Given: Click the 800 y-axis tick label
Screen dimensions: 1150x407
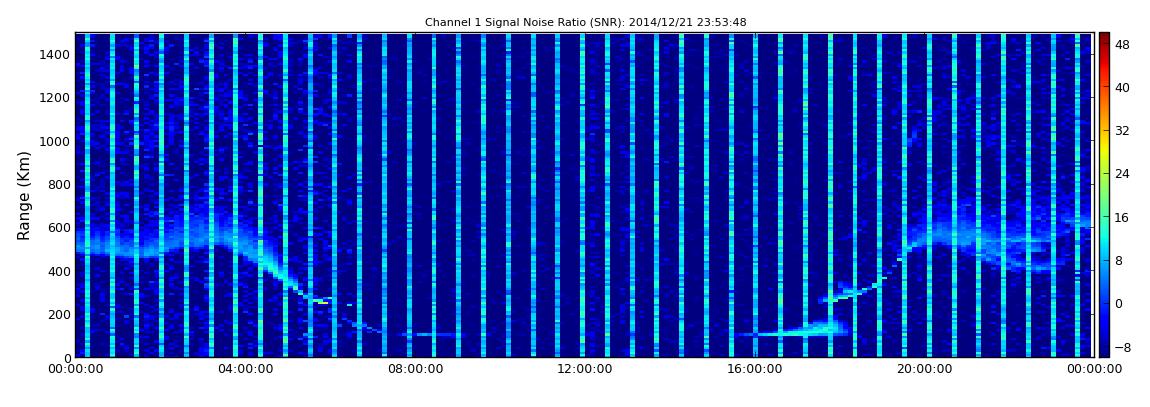Looking at the screenshot, I should pyautogui.click(x=59, y=184).
